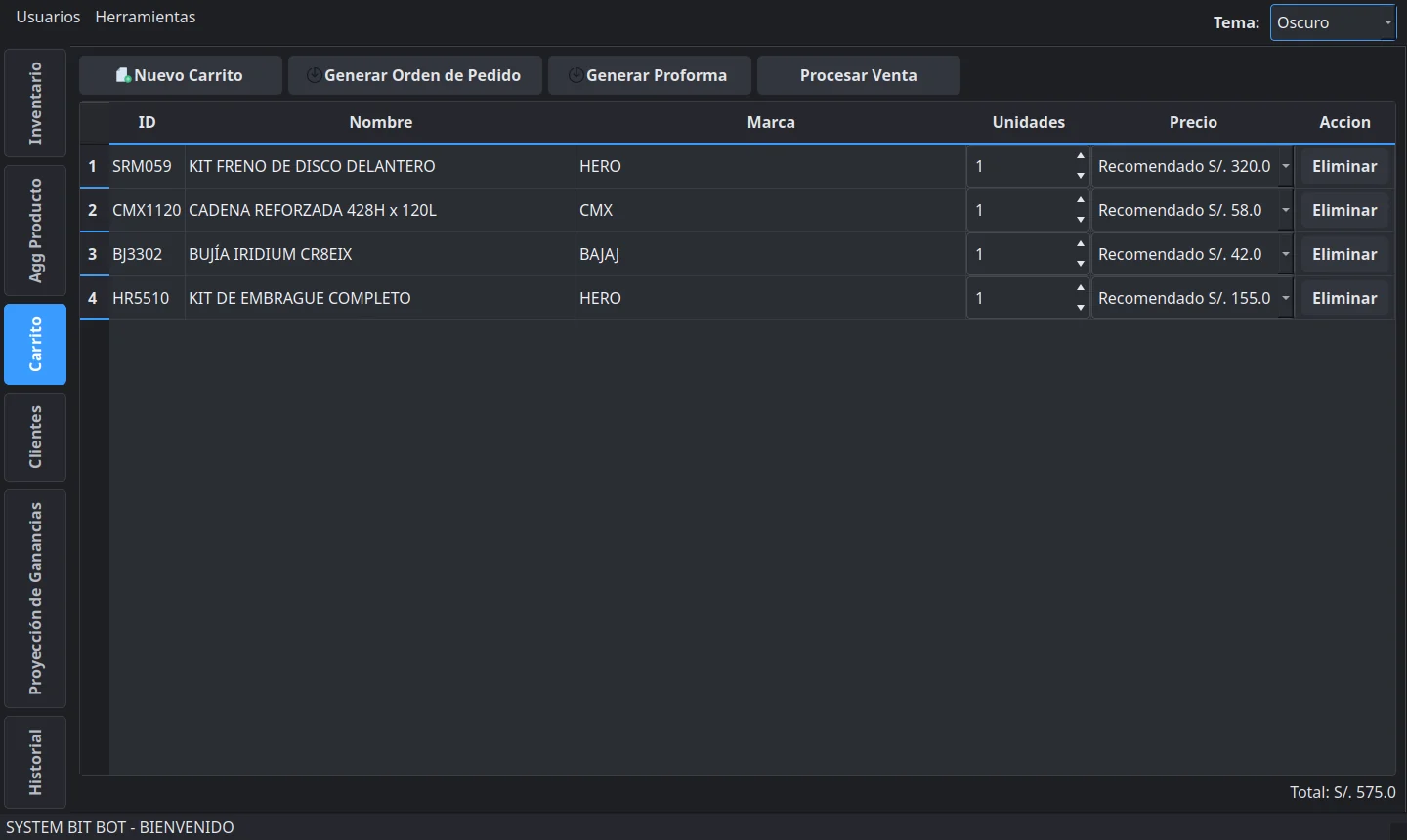This screenshot has width=1407, height=840.
Task: Click the Generar Orden de Pedido icon
Action: [x=314, y=75]
